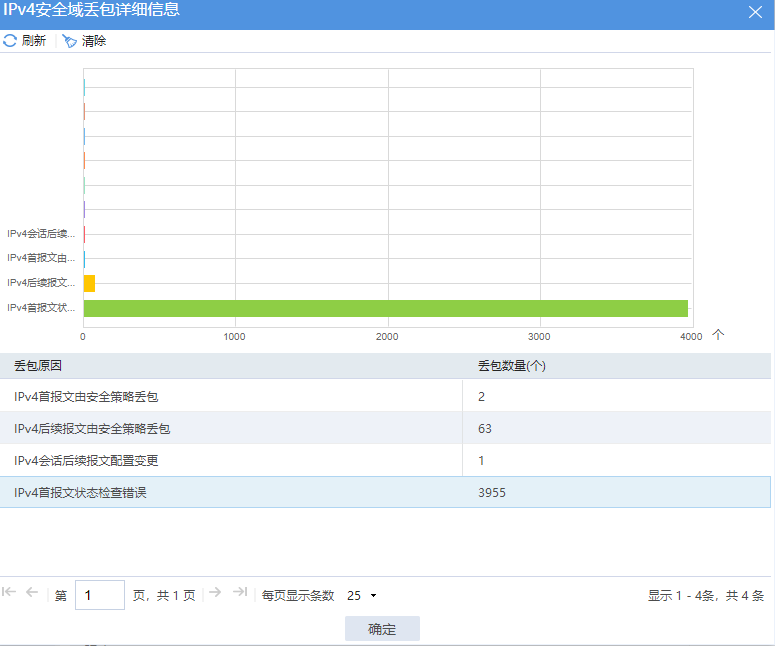Go to previous page arrow icon

point(32,592)
